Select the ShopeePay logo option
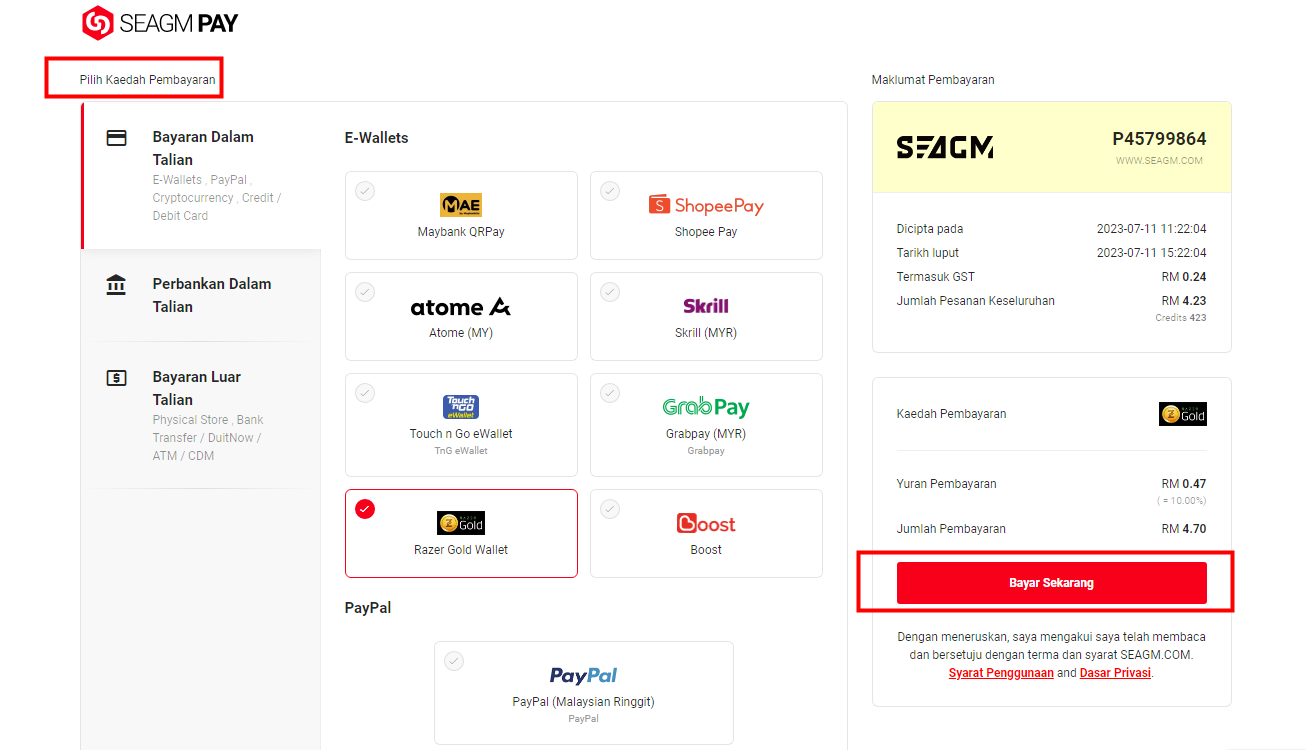This screenshot has width=1306, height=750. (x=706, y=205)
